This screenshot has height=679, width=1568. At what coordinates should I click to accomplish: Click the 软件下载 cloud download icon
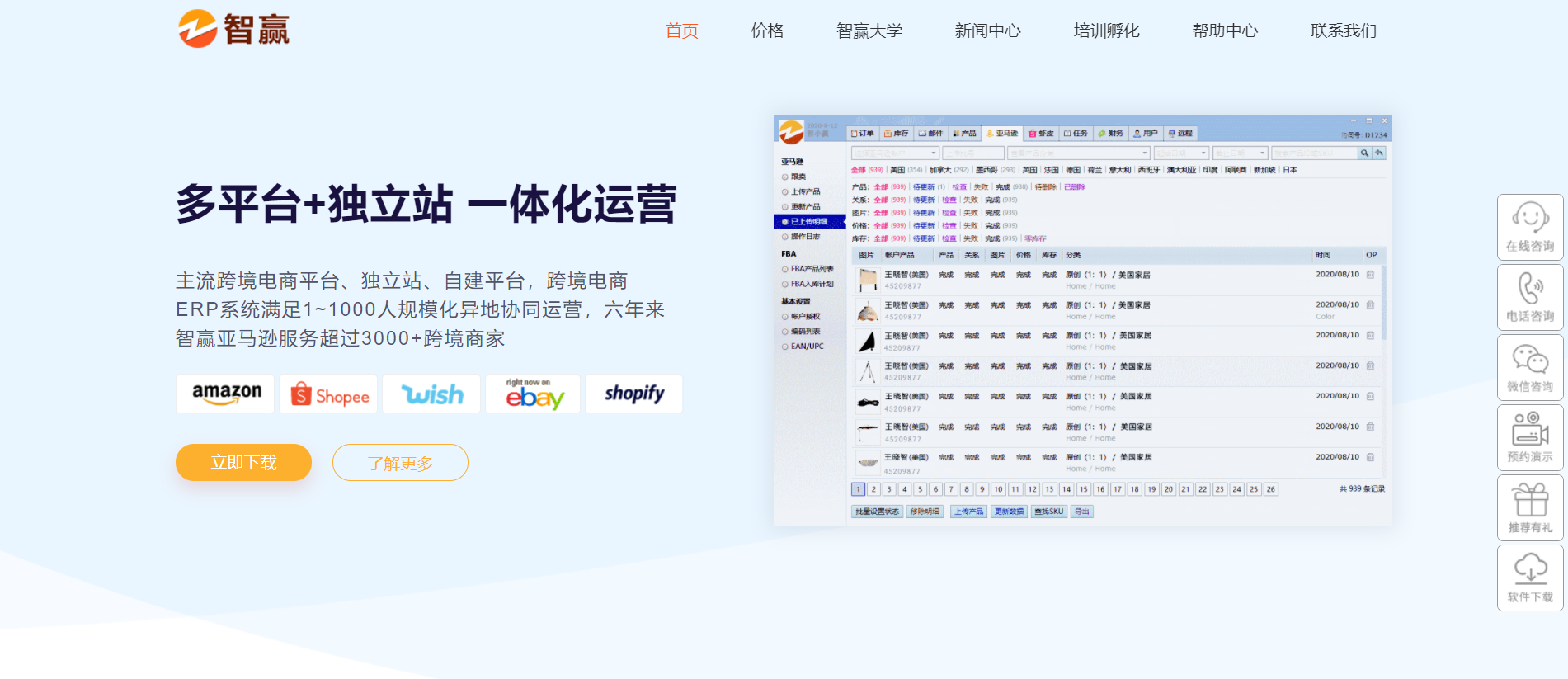tap(1530, 578)
